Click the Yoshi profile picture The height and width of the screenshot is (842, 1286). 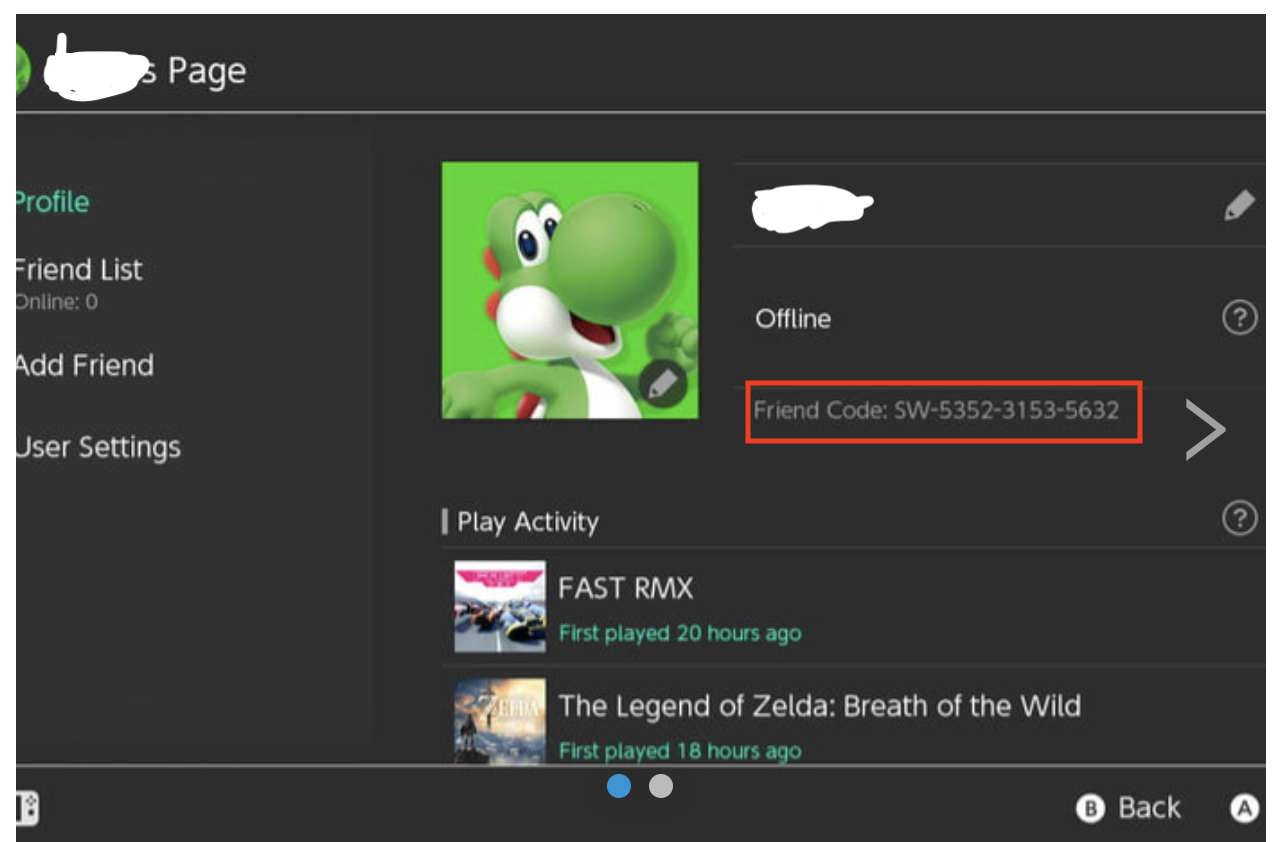click(x=570, y=290)
